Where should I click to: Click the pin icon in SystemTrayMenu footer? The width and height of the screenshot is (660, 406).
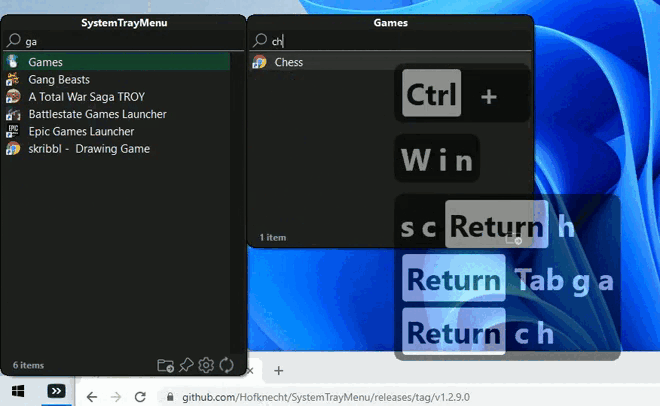pos(187,365)
